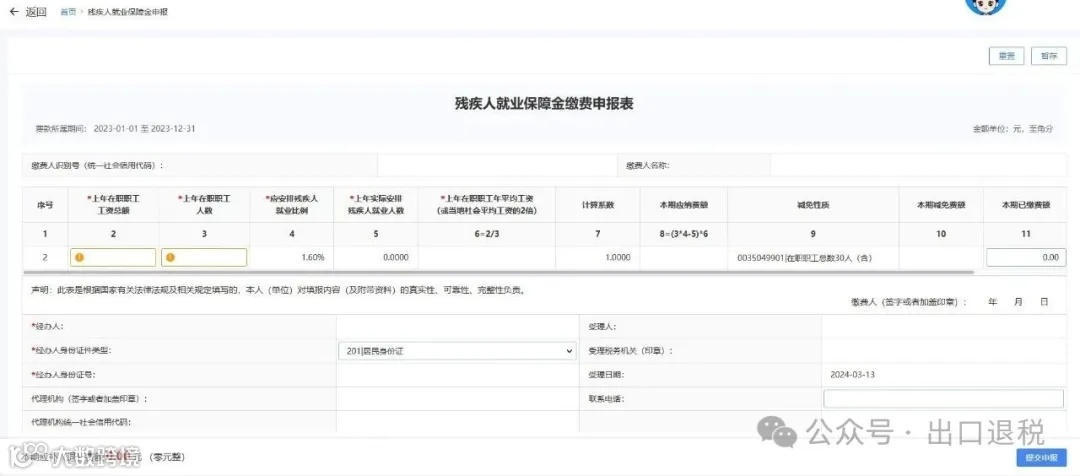Click the 计算系数 column header
Screen dimensions: 1080x476
[597, 205]
